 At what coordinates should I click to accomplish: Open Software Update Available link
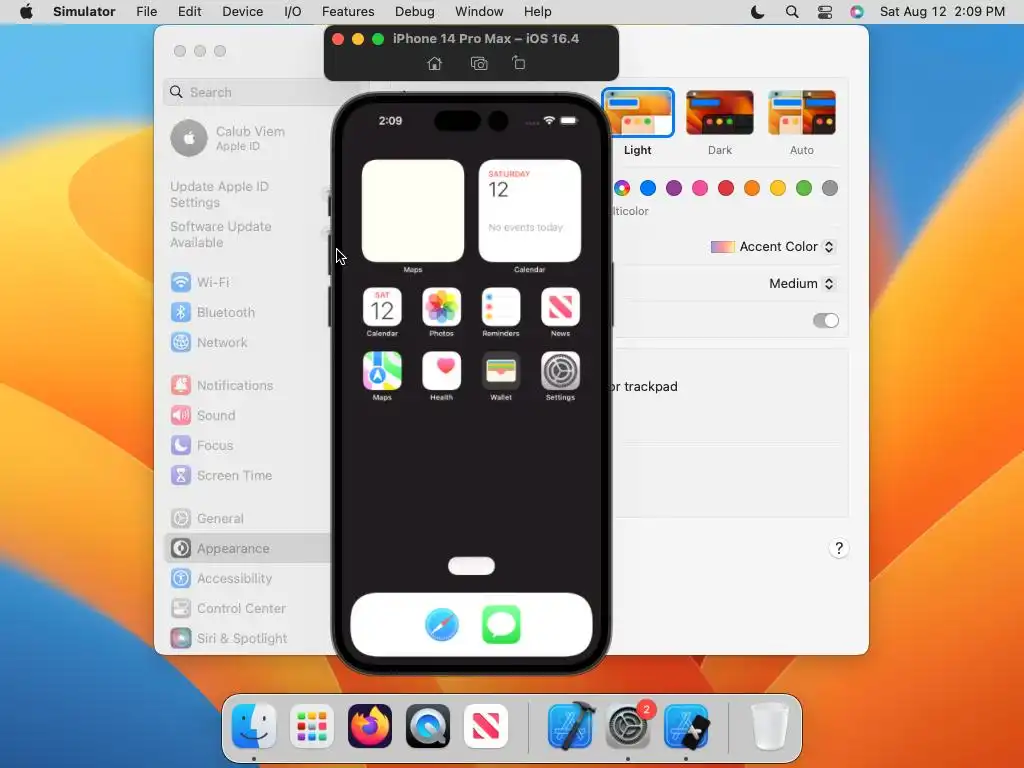coord(221,234)
